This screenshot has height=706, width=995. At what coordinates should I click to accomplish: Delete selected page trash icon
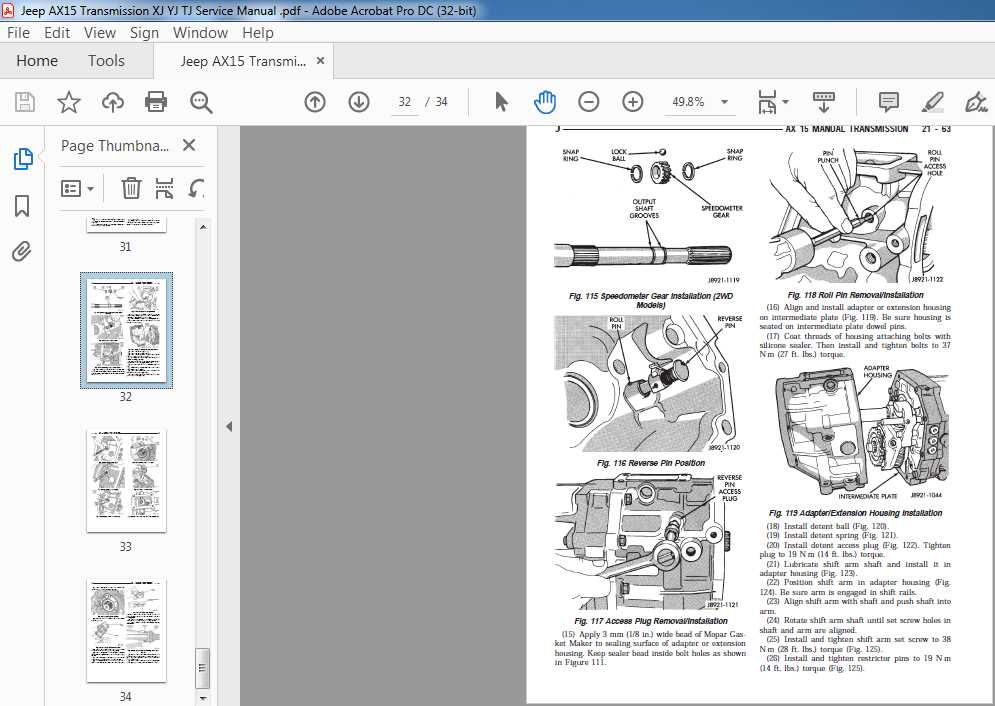tap(131, 188)
